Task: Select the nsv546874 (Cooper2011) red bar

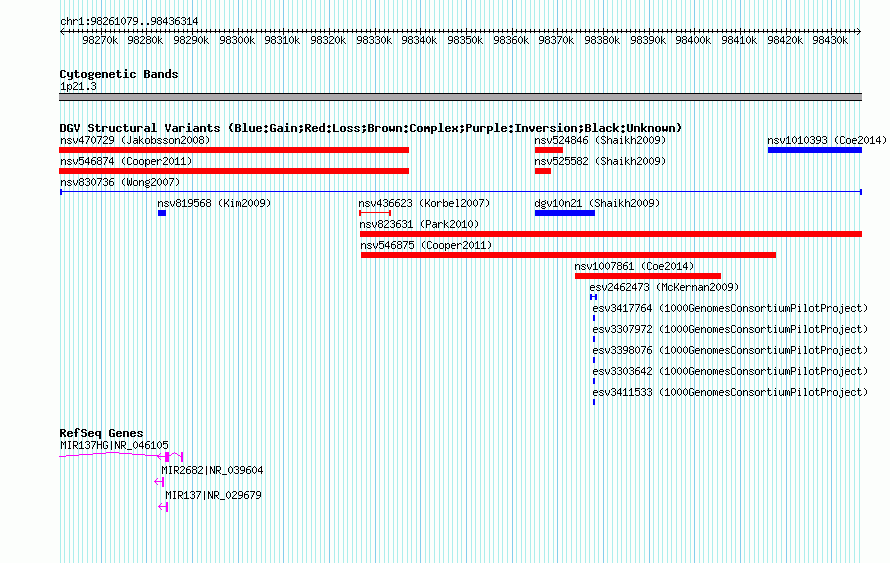Action: (234, 171)
